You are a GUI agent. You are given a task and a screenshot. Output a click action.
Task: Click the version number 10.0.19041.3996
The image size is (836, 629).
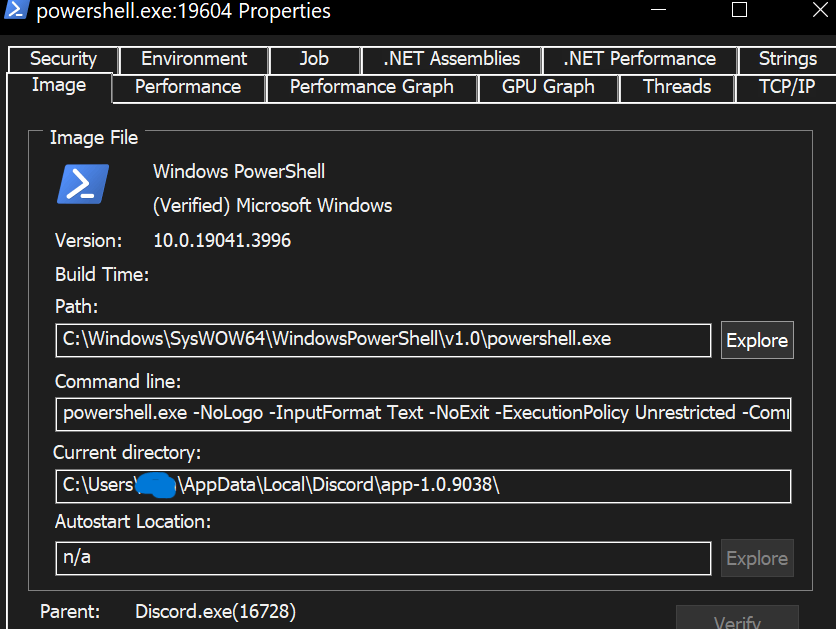[222, 240]
